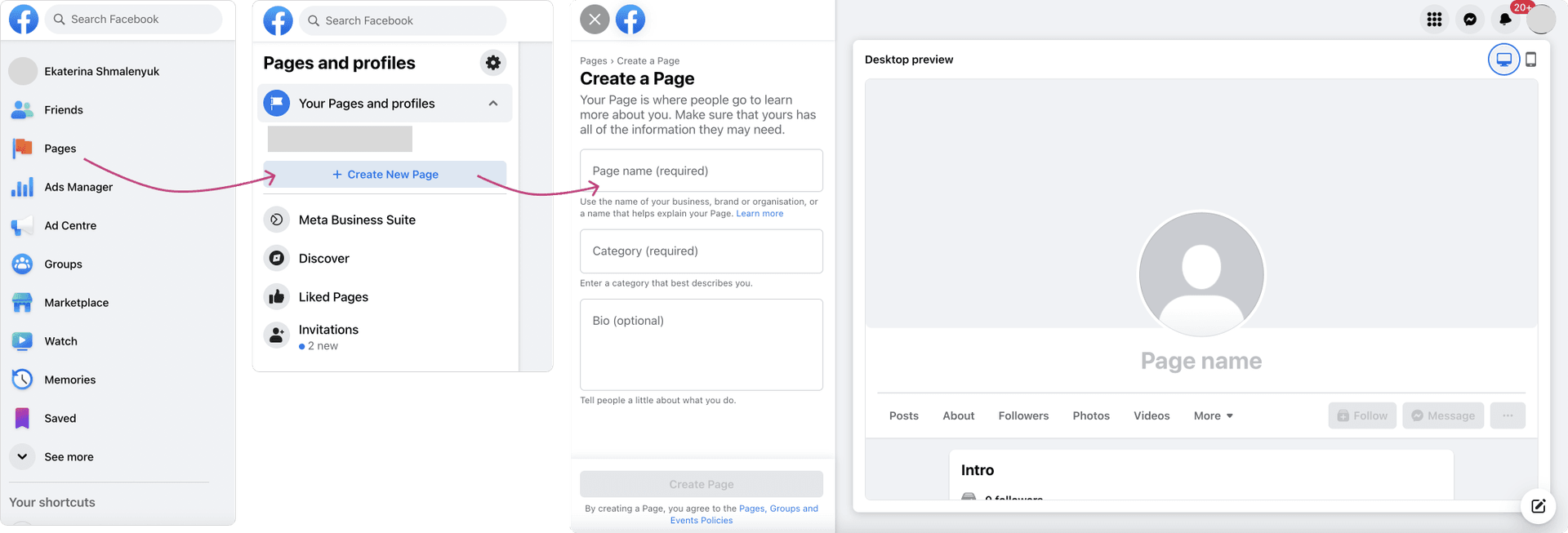
Task: Open the Learn more link
Action: coord(759,214)
